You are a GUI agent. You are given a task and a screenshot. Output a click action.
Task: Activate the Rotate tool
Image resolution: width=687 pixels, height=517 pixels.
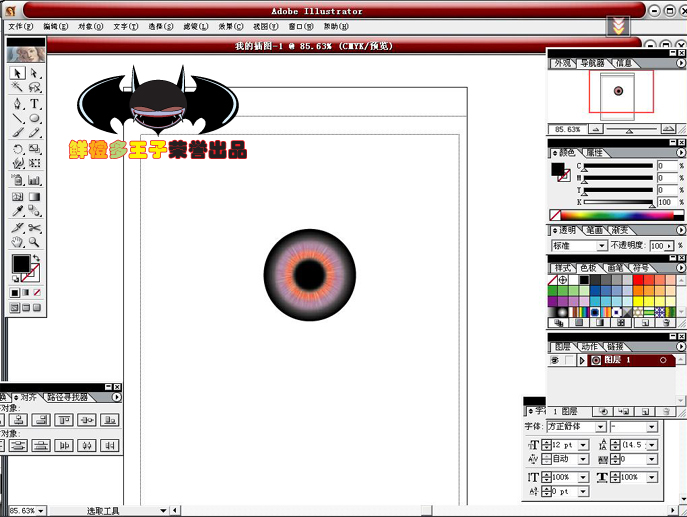point(18,149)
